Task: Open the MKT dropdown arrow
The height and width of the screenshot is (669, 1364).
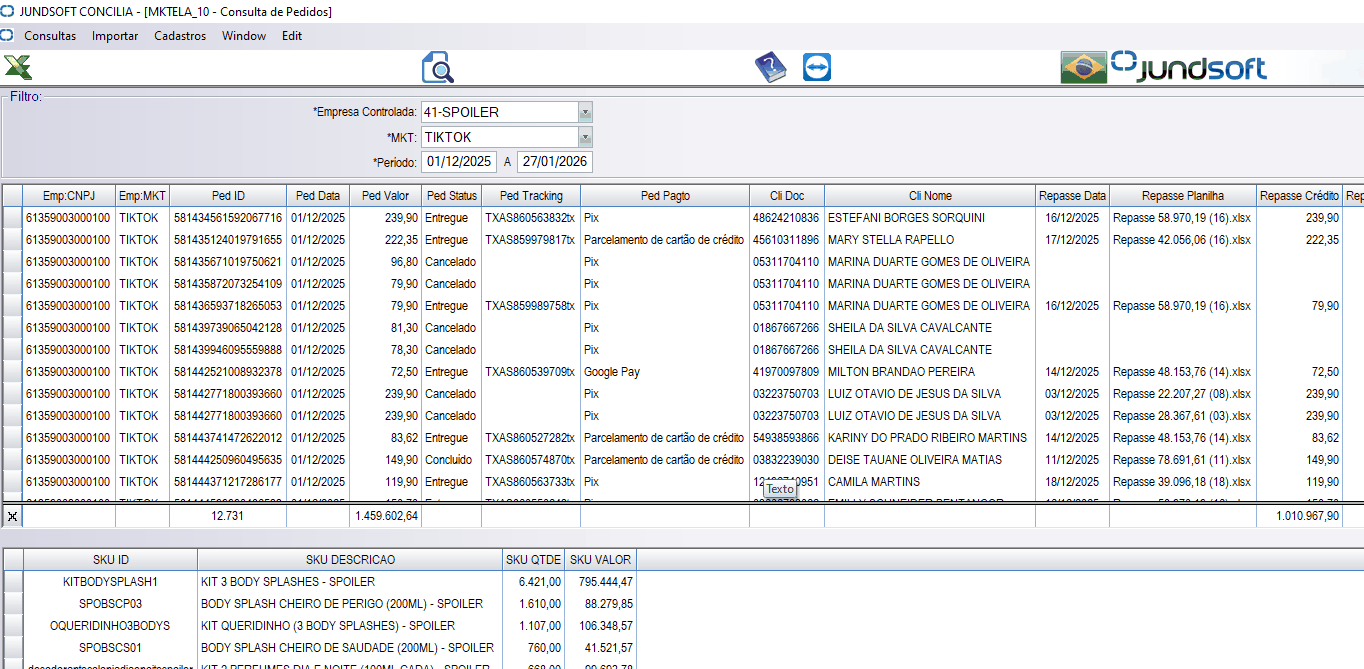Action: tap(585, 137)
